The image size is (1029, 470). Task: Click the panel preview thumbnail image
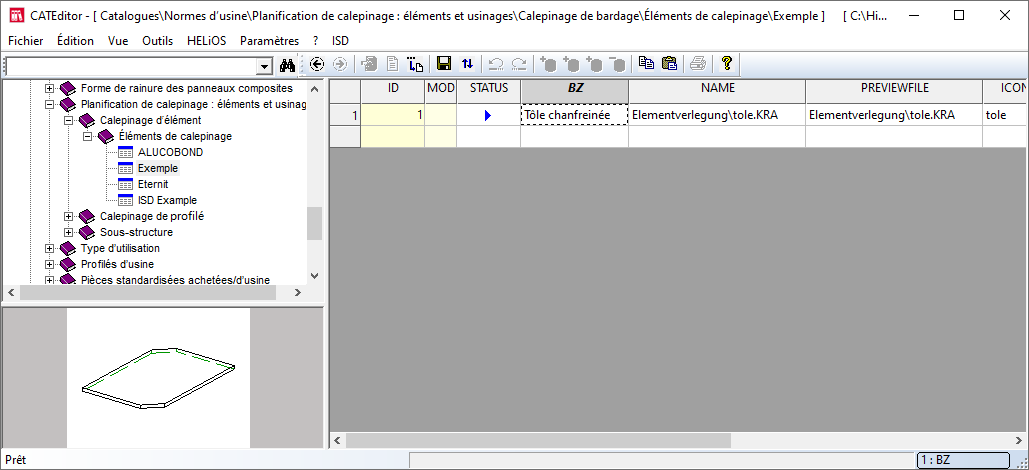point(158,377)
